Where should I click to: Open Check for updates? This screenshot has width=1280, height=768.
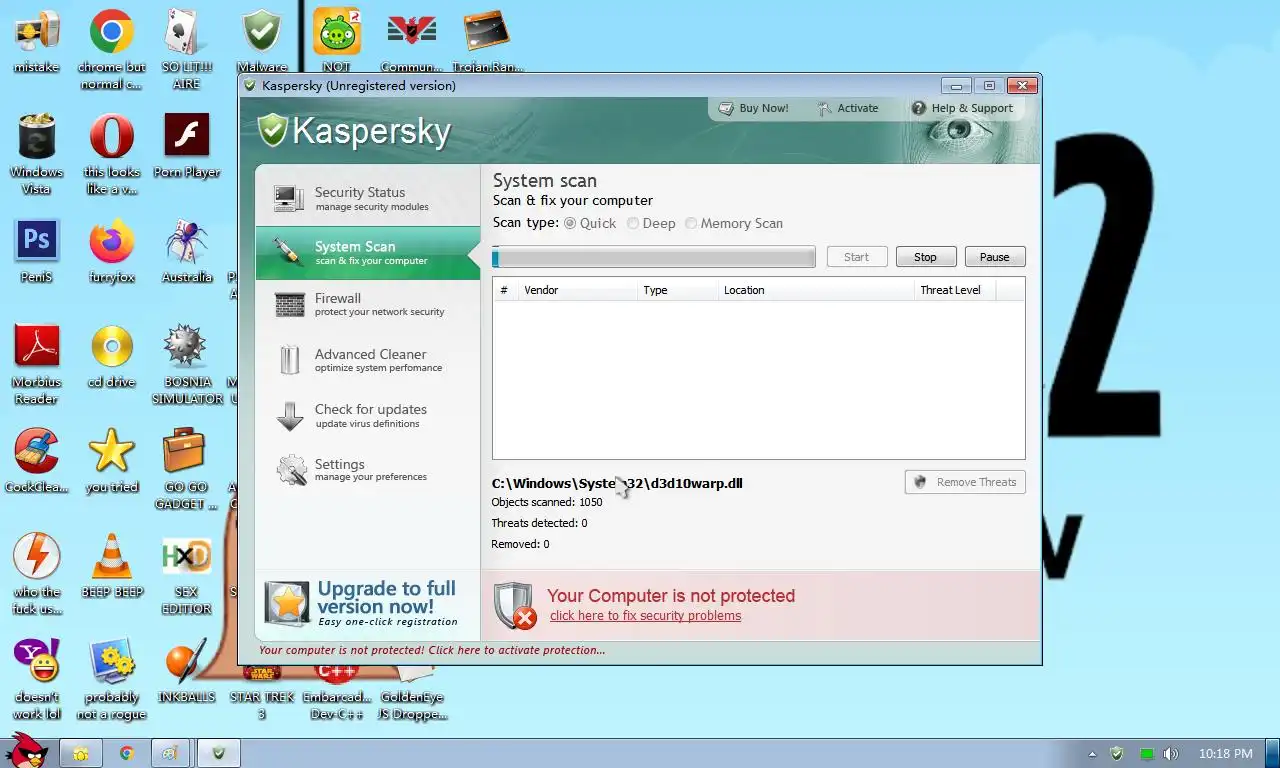[368, 415]
